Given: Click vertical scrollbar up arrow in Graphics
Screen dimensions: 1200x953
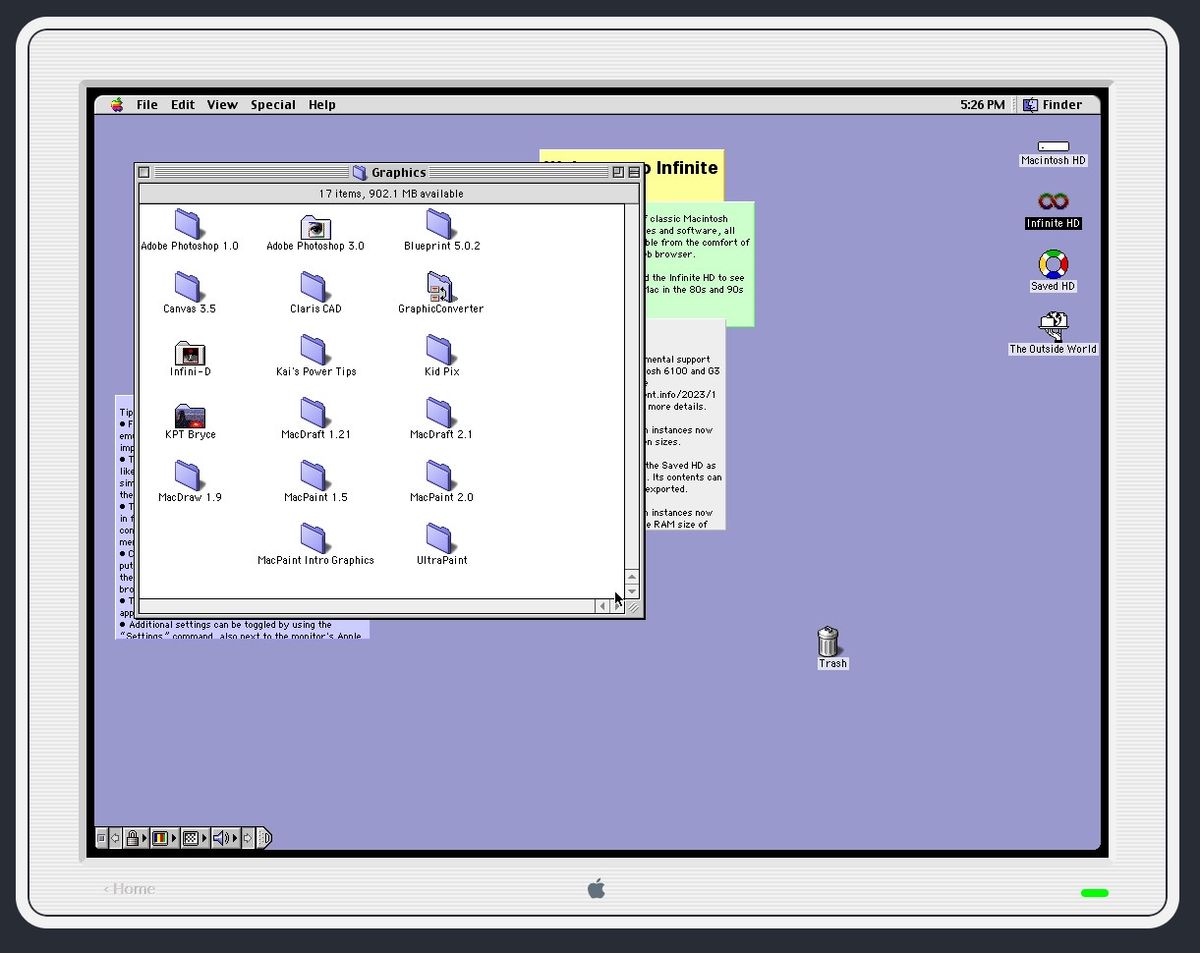Looking at the screenshot, I should (632, 577).
